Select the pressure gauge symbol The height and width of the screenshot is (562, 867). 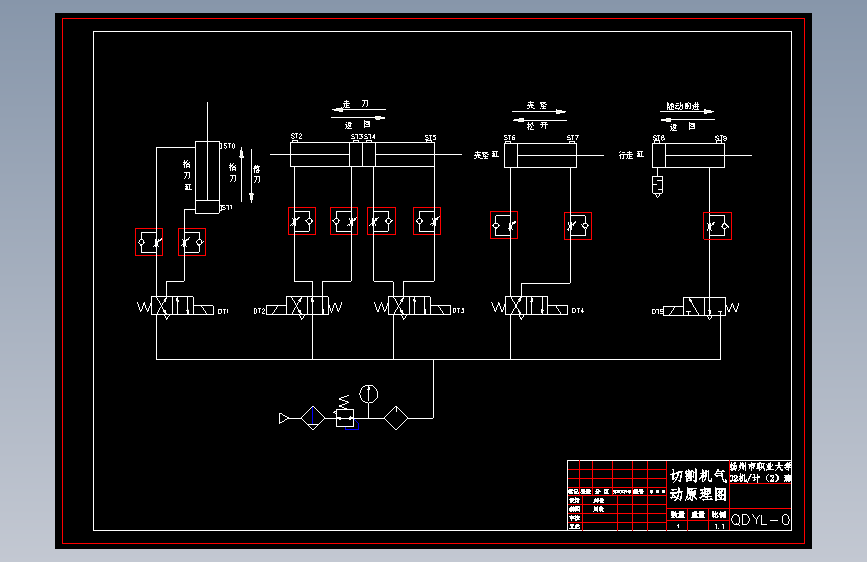click(369, 394)
